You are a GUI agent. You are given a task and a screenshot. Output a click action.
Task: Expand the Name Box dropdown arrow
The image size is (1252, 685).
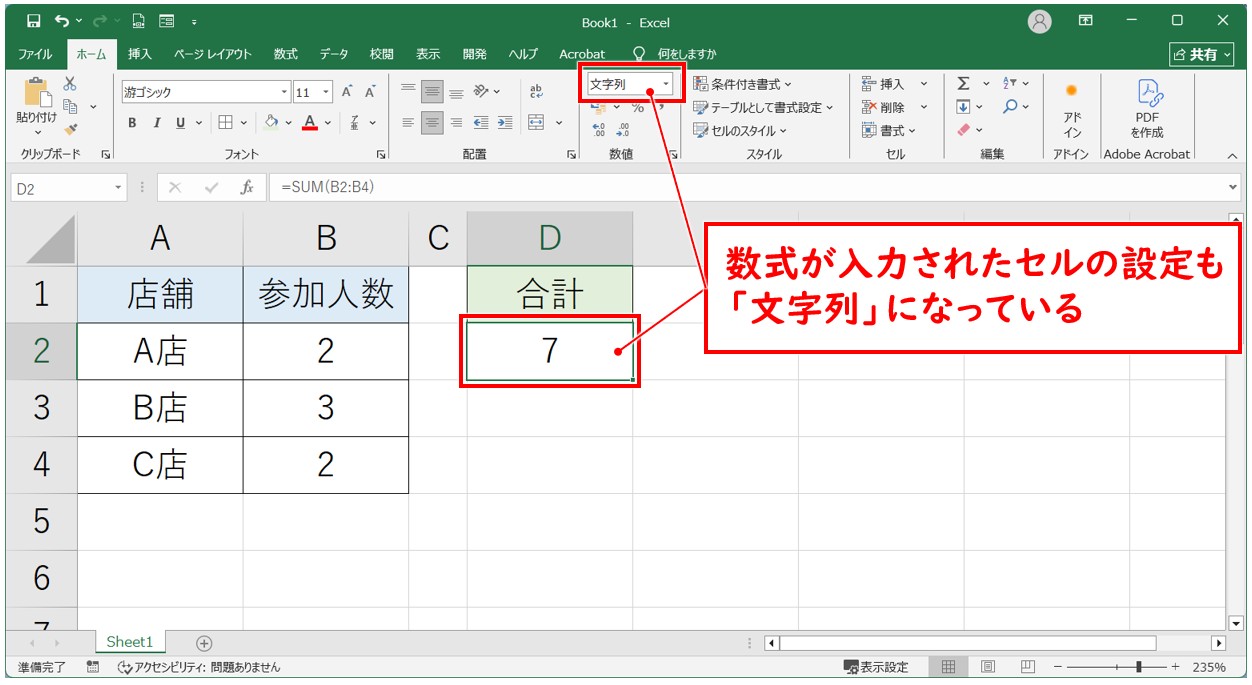(x=119, y=187)
